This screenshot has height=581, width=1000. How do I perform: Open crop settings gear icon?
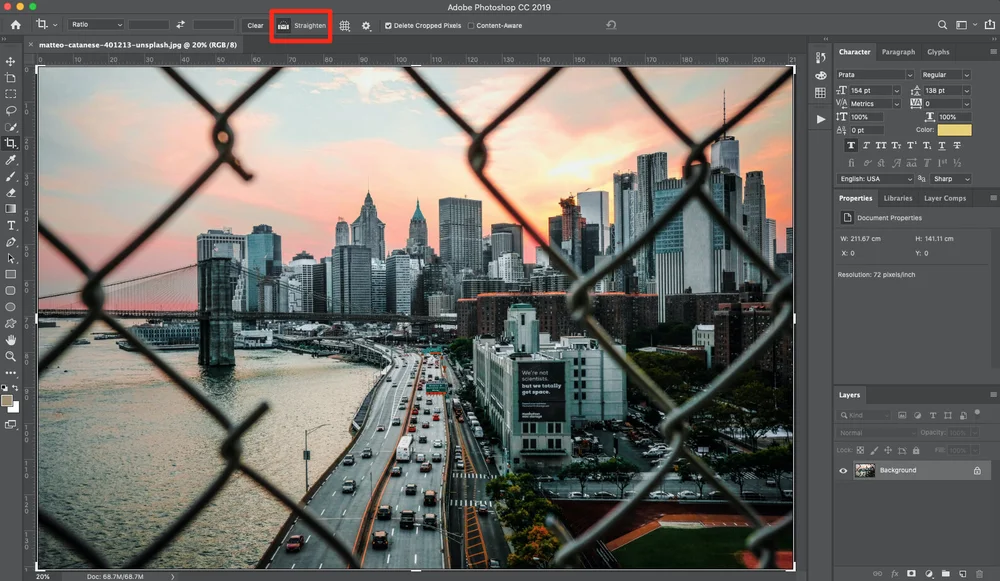(x=366, y=26)
